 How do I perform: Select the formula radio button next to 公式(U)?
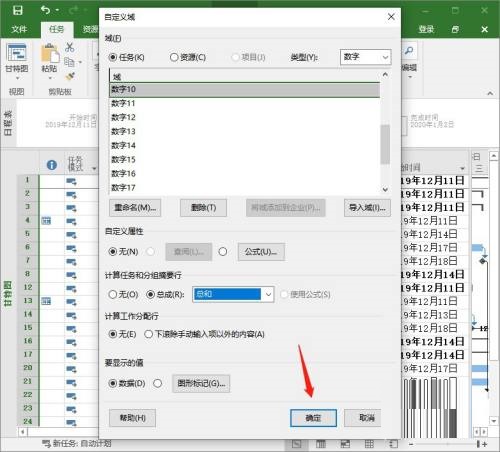click(223, 251)
